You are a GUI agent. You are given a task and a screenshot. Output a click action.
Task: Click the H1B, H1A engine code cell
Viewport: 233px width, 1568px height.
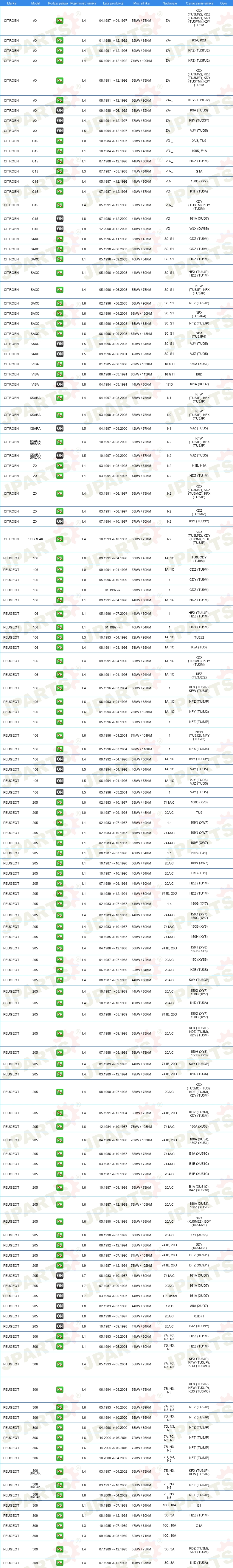[x=199, y=466]
